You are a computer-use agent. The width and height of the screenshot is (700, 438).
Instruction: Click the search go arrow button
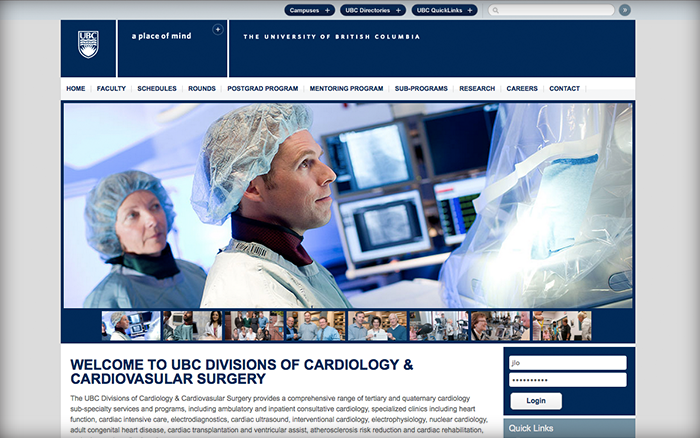(625, 10)
